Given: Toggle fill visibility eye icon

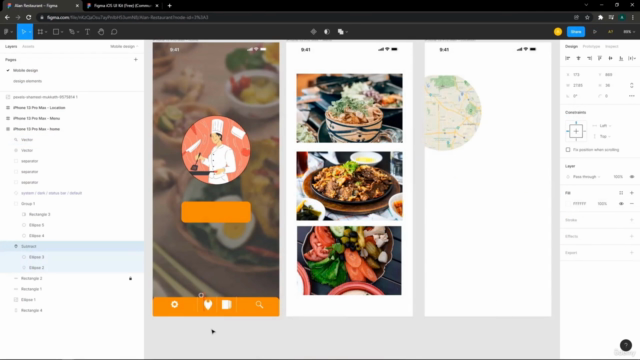Looking at the screenshot, I should click(621, 204).
